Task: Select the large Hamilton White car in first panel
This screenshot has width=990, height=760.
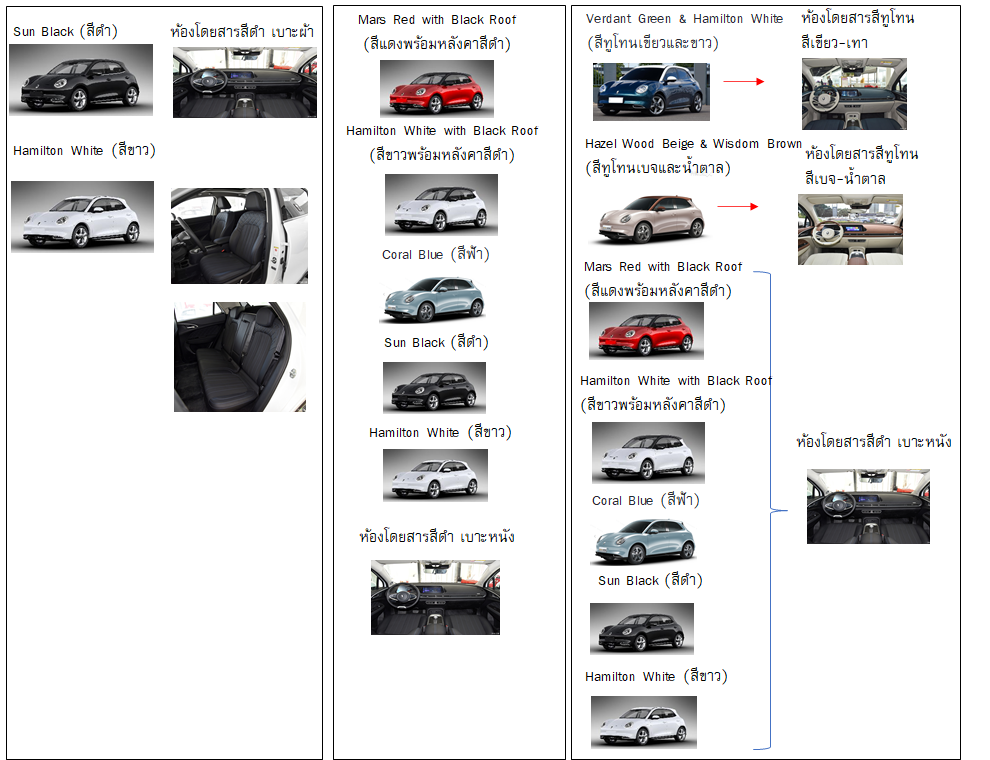Action: pos(82,217)
